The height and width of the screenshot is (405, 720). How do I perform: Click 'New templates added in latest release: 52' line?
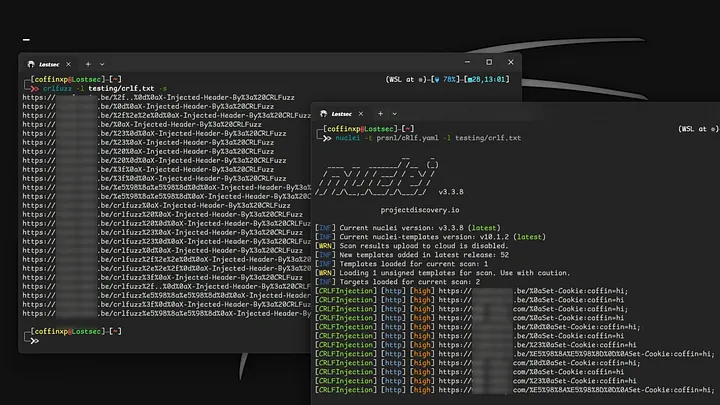click(412, 255)
